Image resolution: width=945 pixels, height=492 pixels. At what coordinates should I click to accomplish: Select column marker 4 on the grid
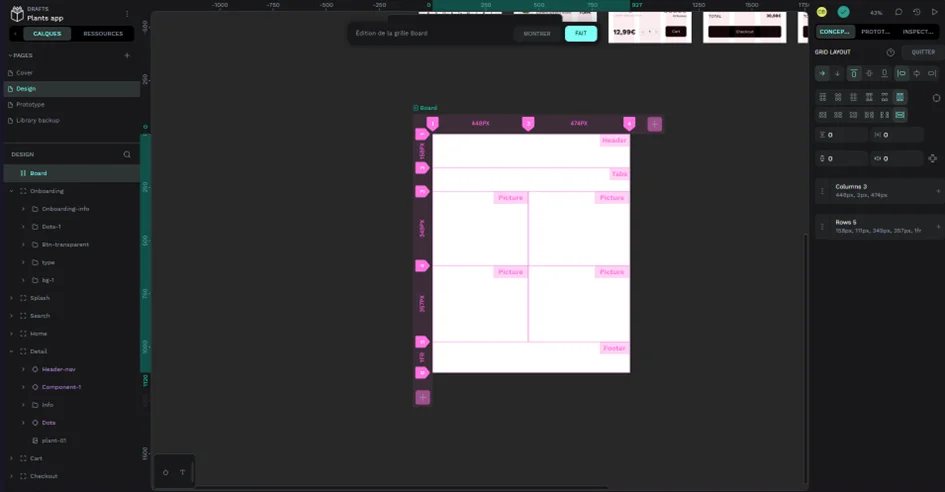coord(629,124)
